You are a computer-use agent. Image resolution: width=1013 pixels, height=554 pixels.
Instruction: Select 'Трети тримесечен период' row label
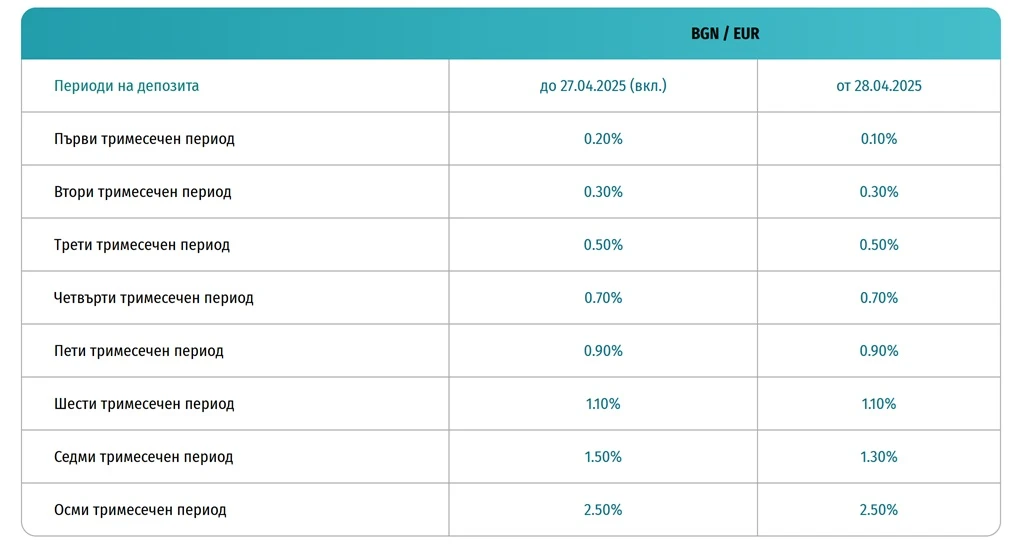pos(141,245)
